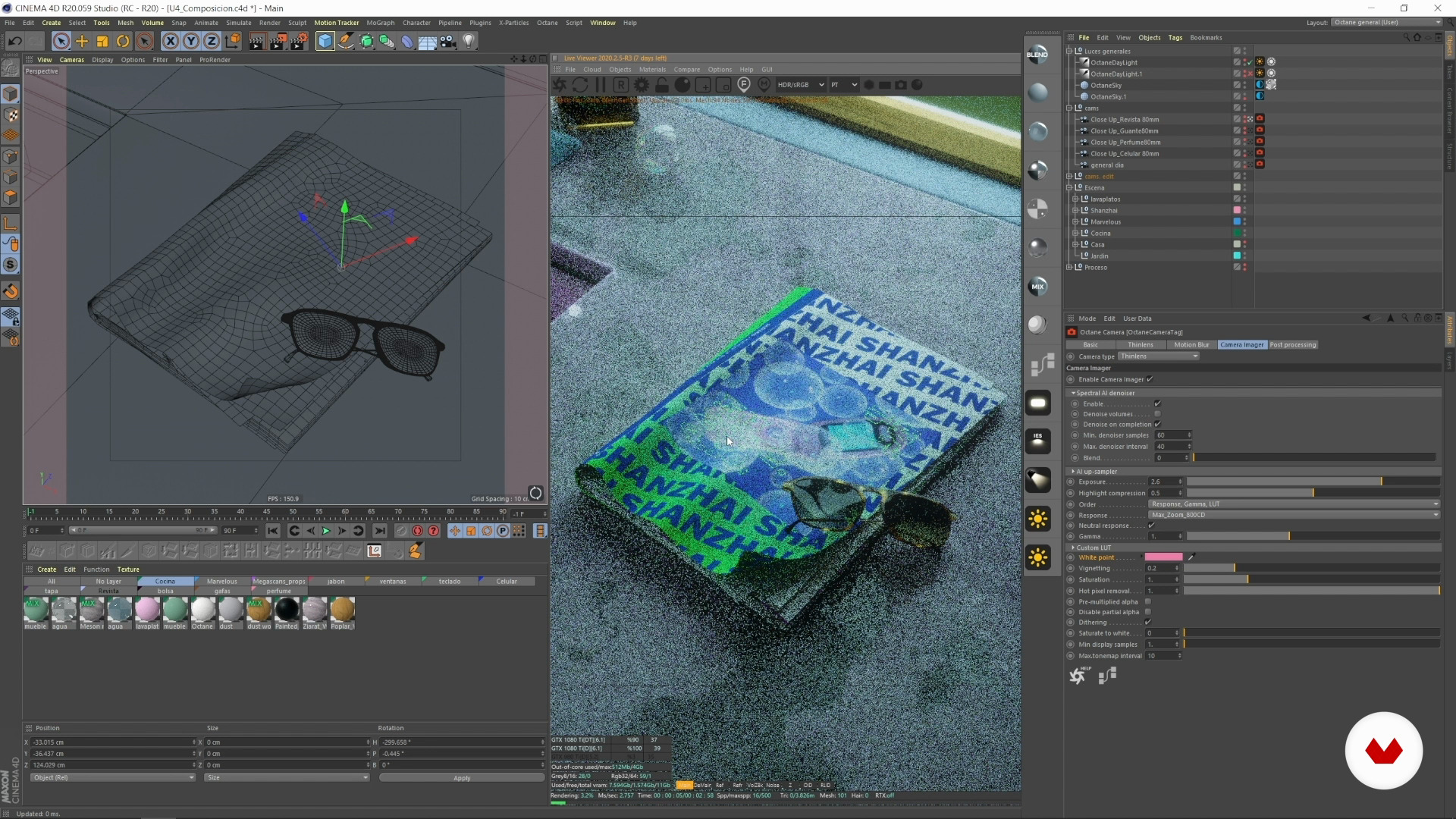Image resolution: width=1456 pixels, height=819 pixels.
Task: Click the pink White point color swatch
Action: point(1163,557)
